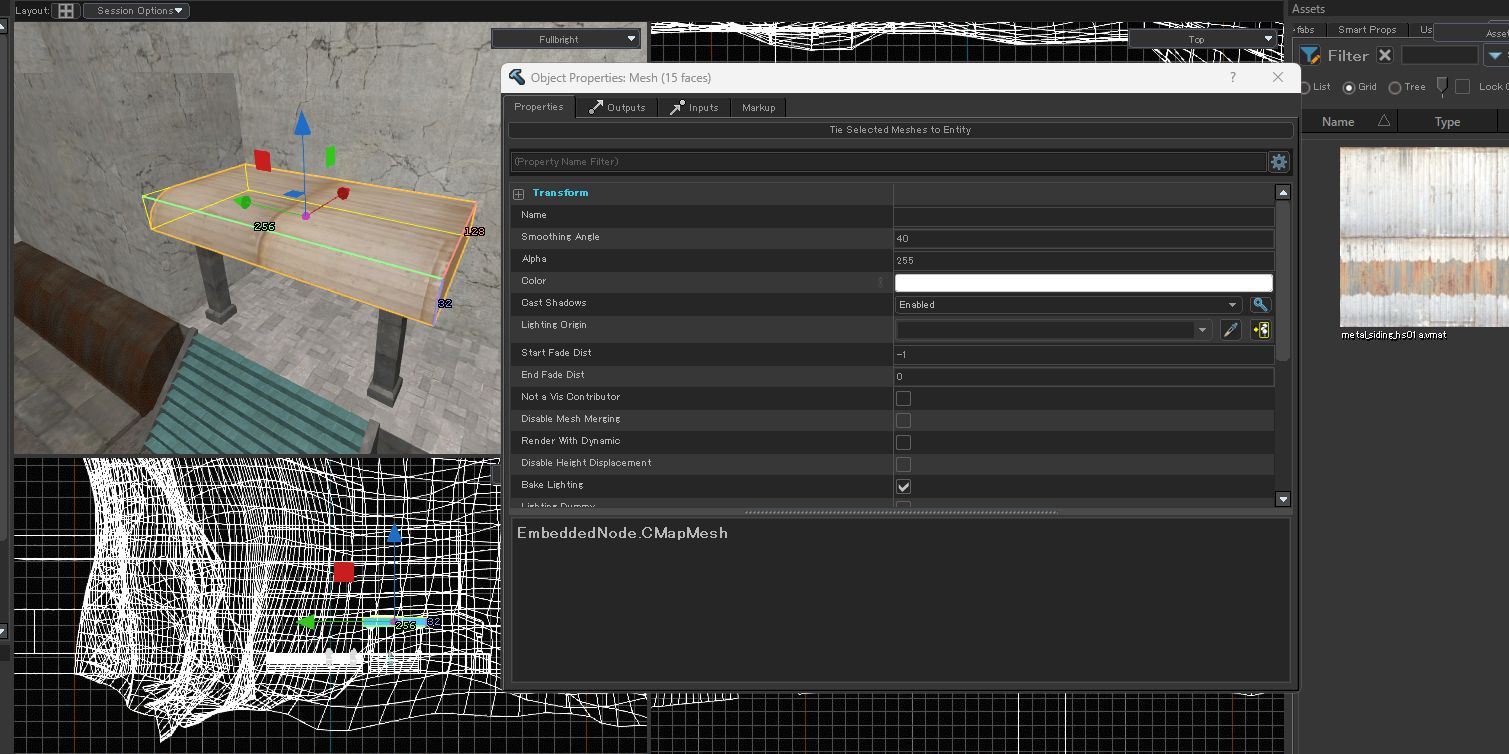Click the yellow icon next to the Lighting Origin eyedropper

point(1260,330)
